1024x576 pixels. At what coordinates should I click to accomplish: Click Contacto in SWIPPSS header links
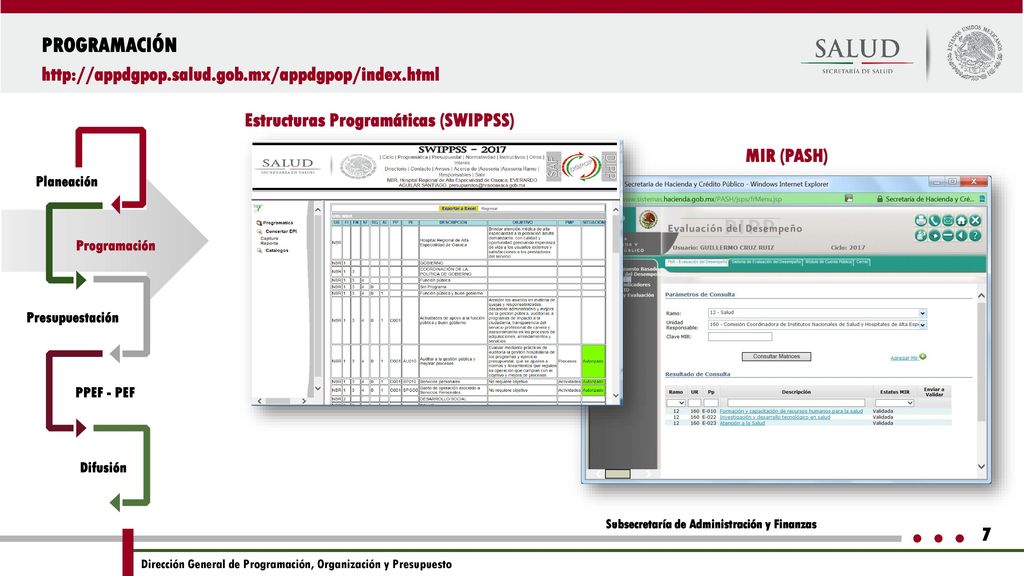(x=421, y=168)
